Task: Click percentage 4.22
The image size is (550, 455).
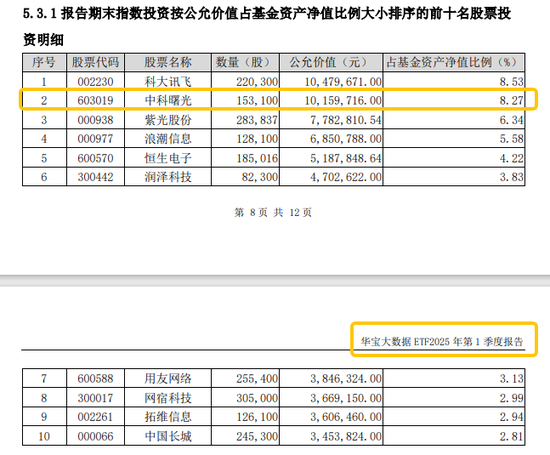Action: 511,158
